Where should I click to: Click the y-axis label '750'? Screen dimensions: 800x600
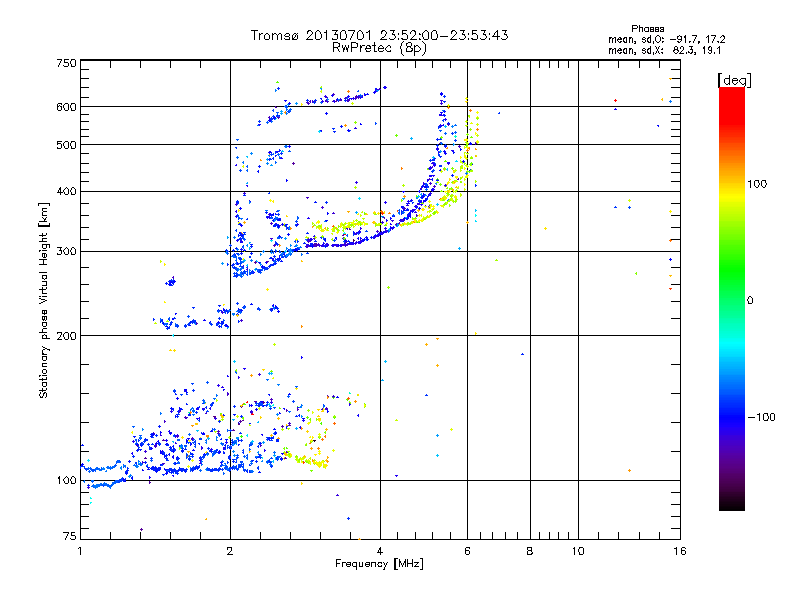coord(66,63)
